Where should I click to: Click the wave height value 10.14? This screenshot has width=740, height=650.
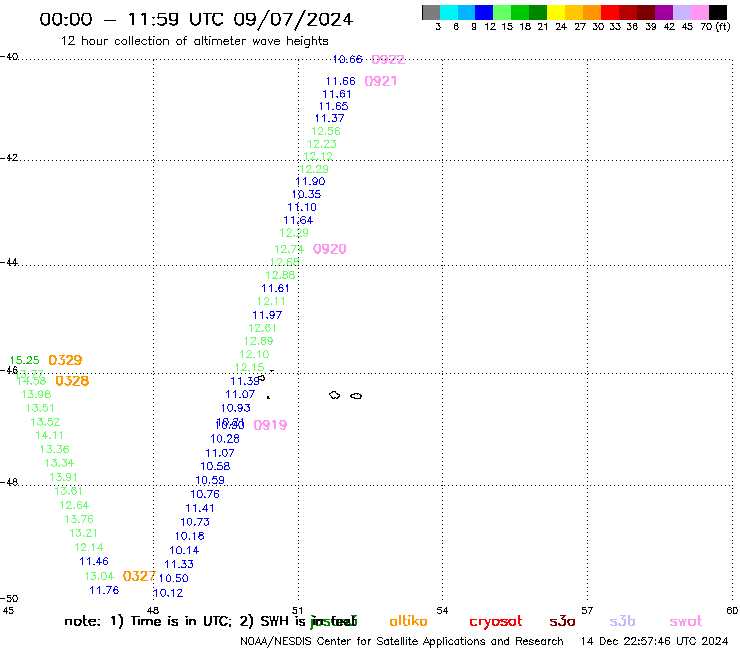(x=184, y=550)
